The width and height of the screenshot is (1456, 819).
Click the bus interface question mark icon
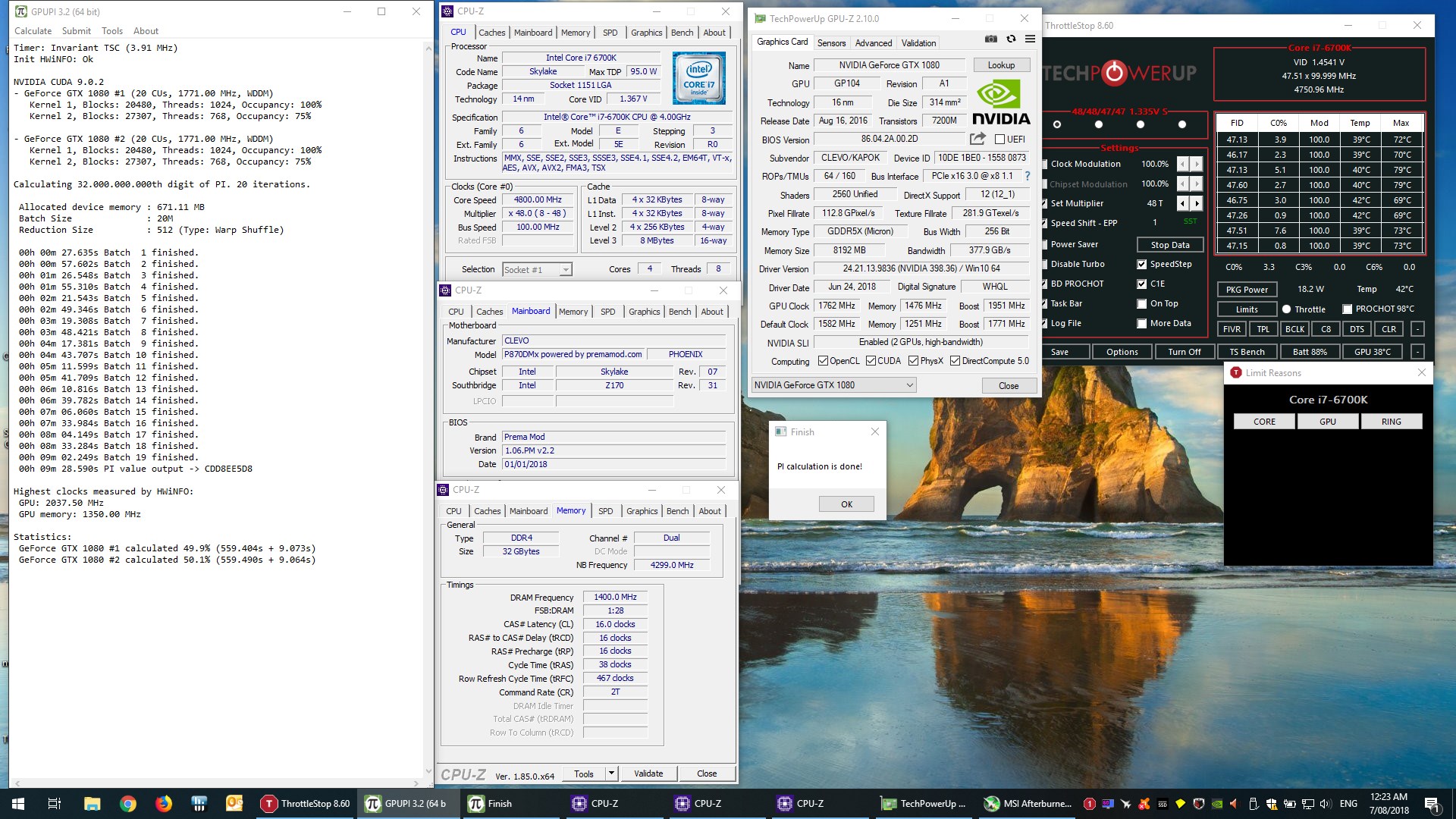[x=1028, y=176]
